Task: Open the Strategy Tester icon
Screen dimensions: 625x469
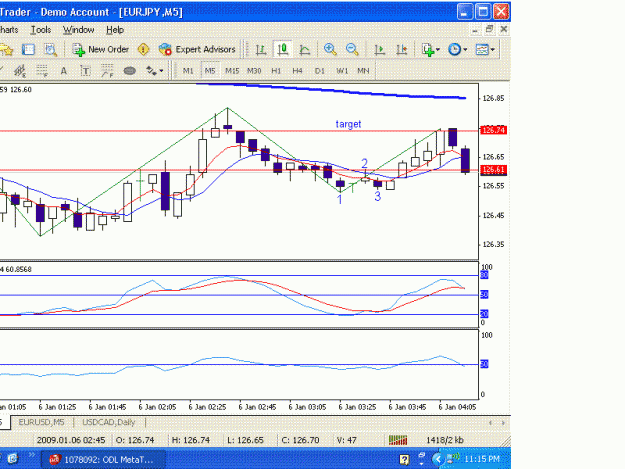Action: tap(51, 49)
